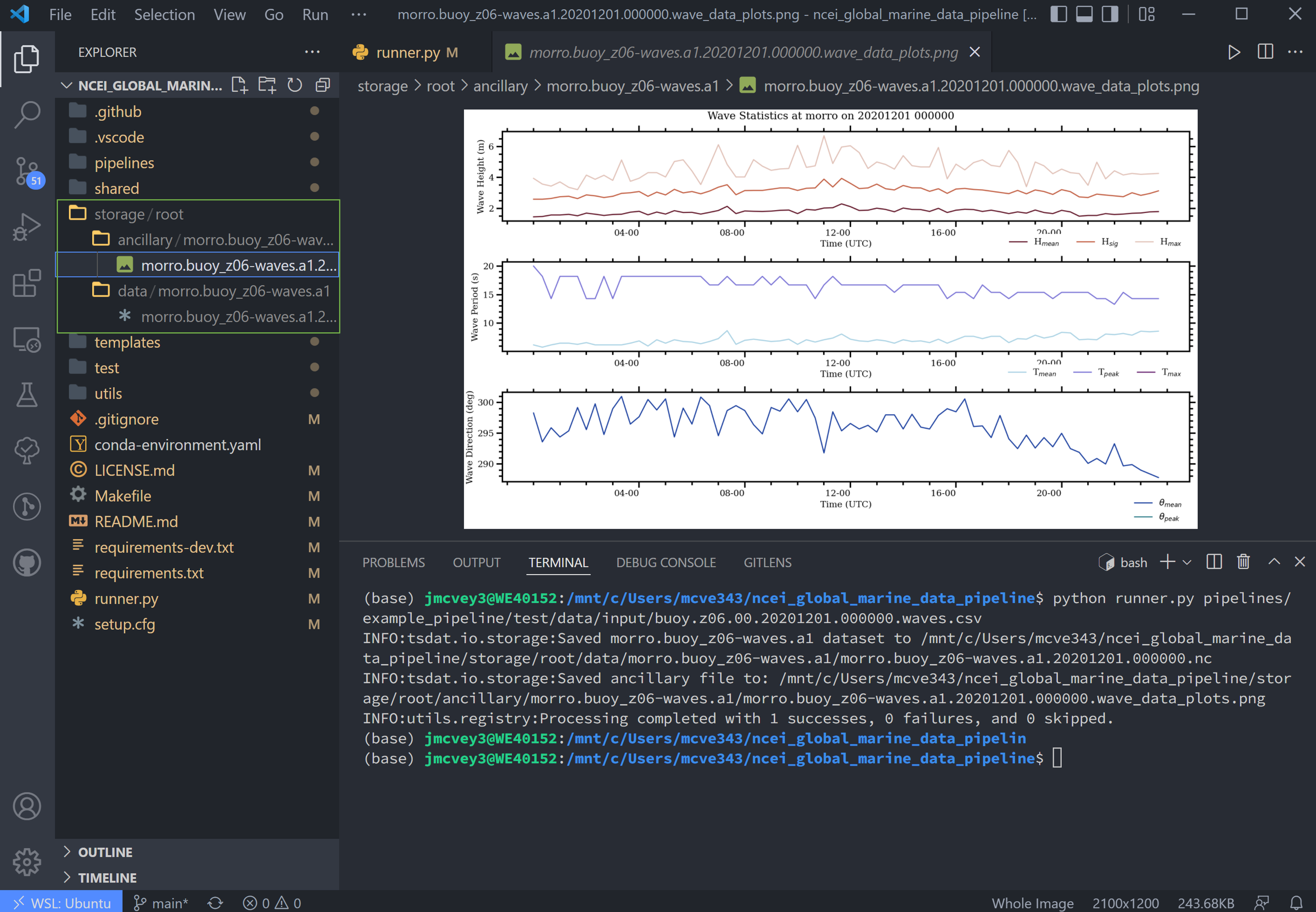Open Remote Explorer icon in activity bar
This screenshot has height=912, width=1316.
click(27, 339)
